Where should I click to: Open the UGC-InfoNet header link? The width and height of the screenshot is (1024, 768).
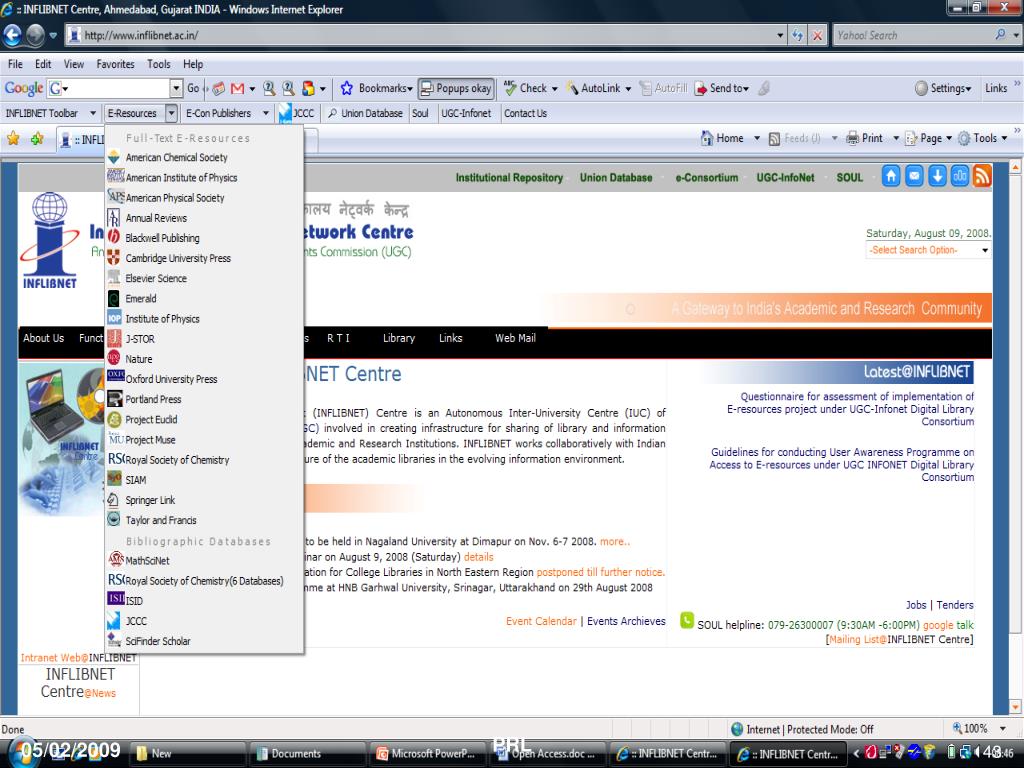(785, 178)
